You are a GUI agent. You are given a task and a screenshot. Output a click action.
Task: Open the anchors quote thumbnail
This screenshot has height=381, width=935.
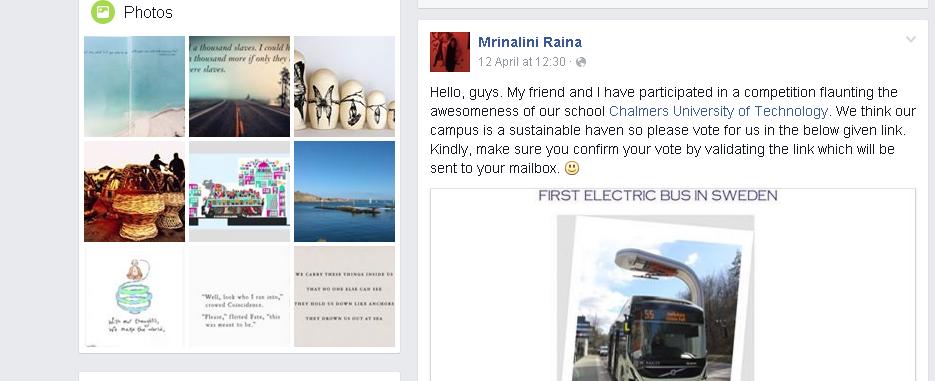(344, 296)
